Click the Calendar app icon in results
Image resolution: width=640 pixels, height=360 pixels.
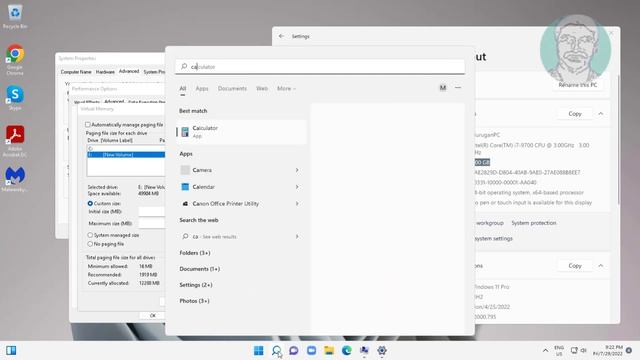pos(185,187)
